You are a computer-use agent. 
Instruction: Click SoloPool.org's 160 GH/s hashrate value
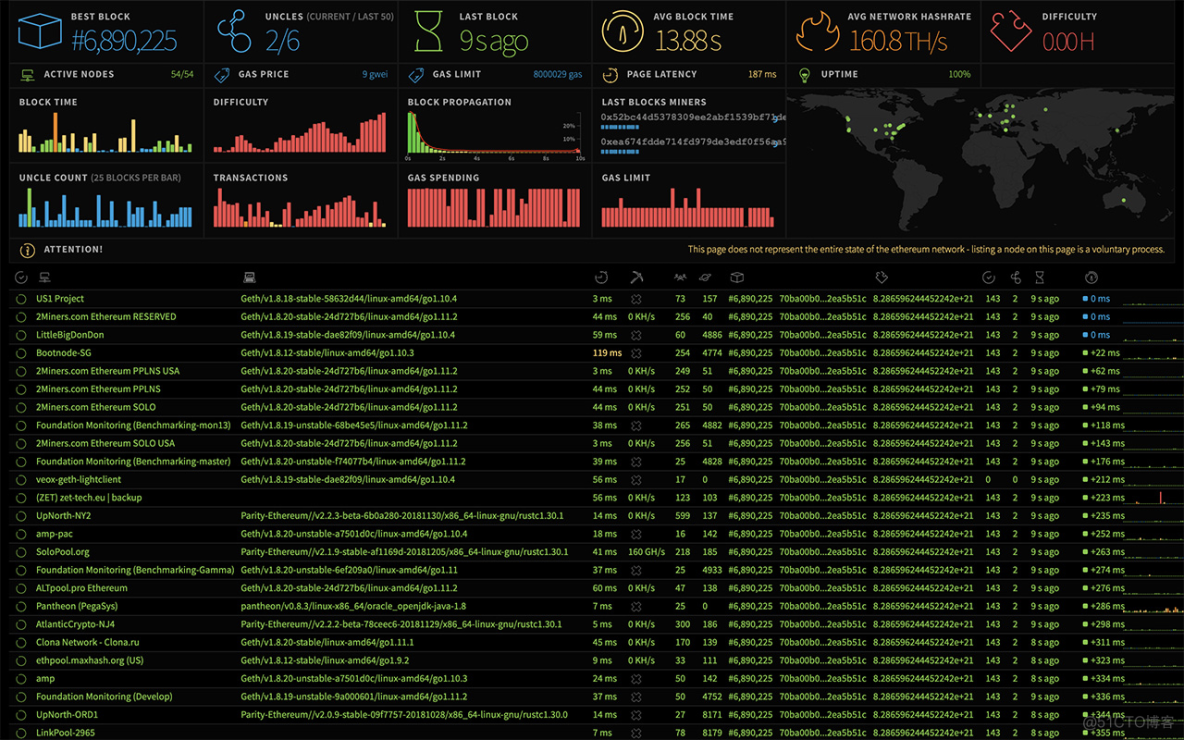click(646, 553)
